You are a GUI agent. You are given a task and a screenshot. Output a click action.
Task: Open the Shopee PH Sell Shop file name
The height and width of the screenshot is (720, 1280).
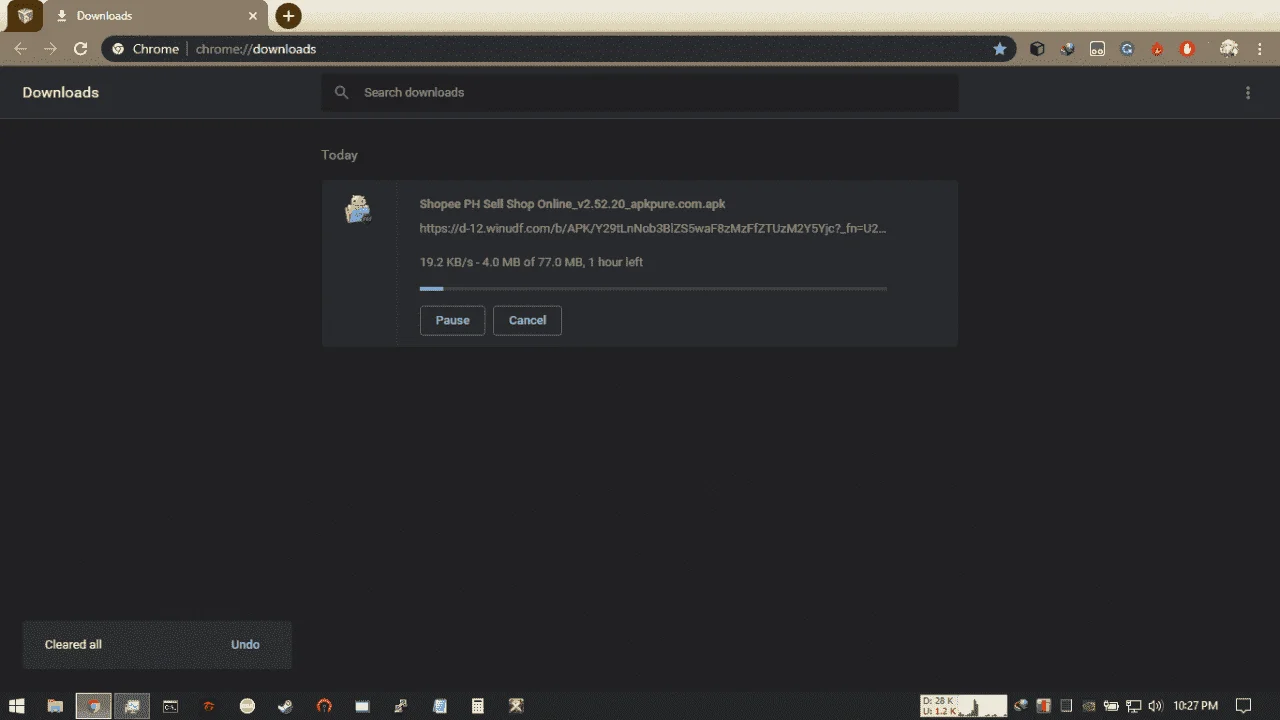coord(572,204)
